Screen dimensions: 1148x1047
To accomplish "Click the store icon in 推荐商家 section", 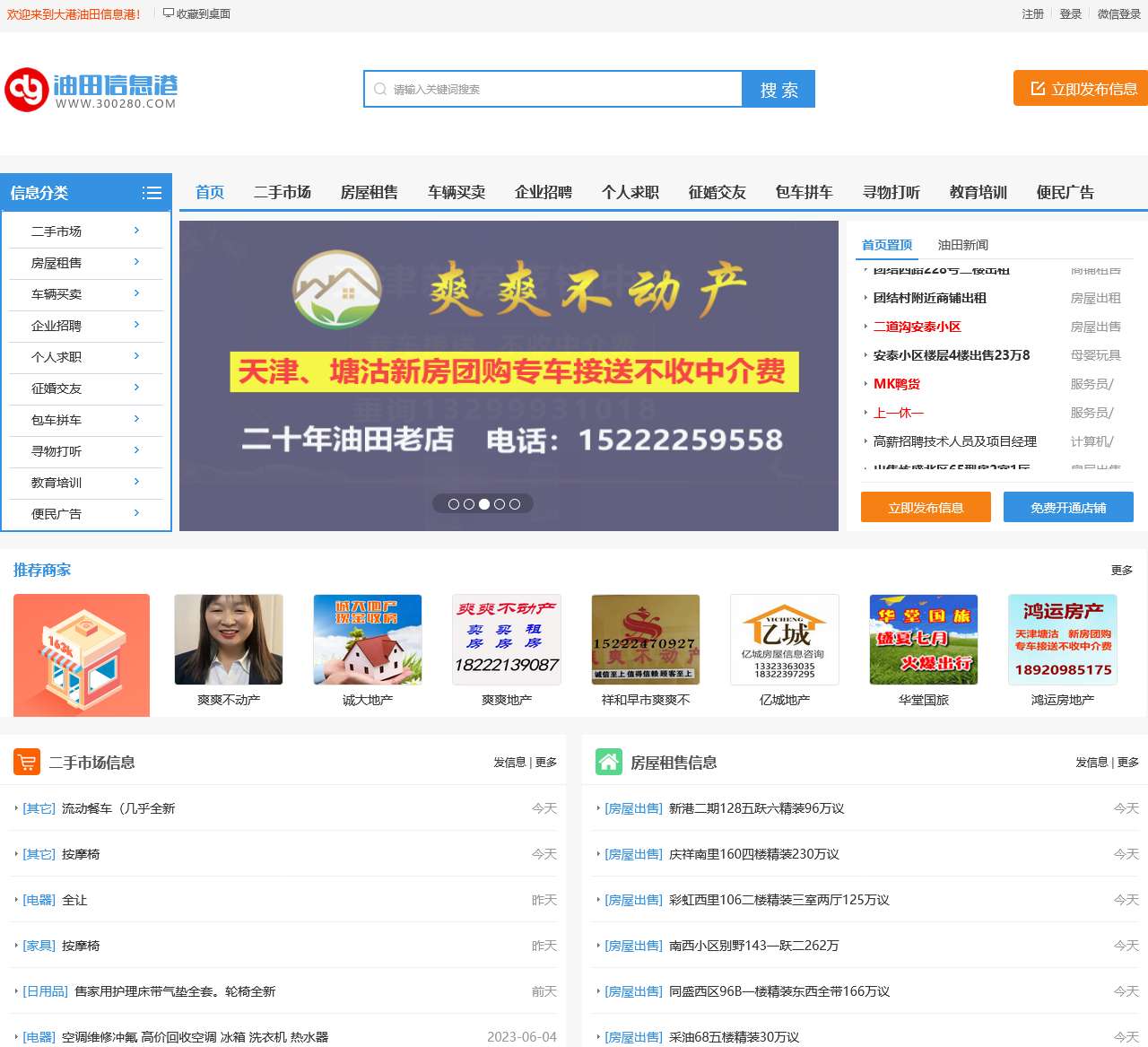I will coord(82,655).
